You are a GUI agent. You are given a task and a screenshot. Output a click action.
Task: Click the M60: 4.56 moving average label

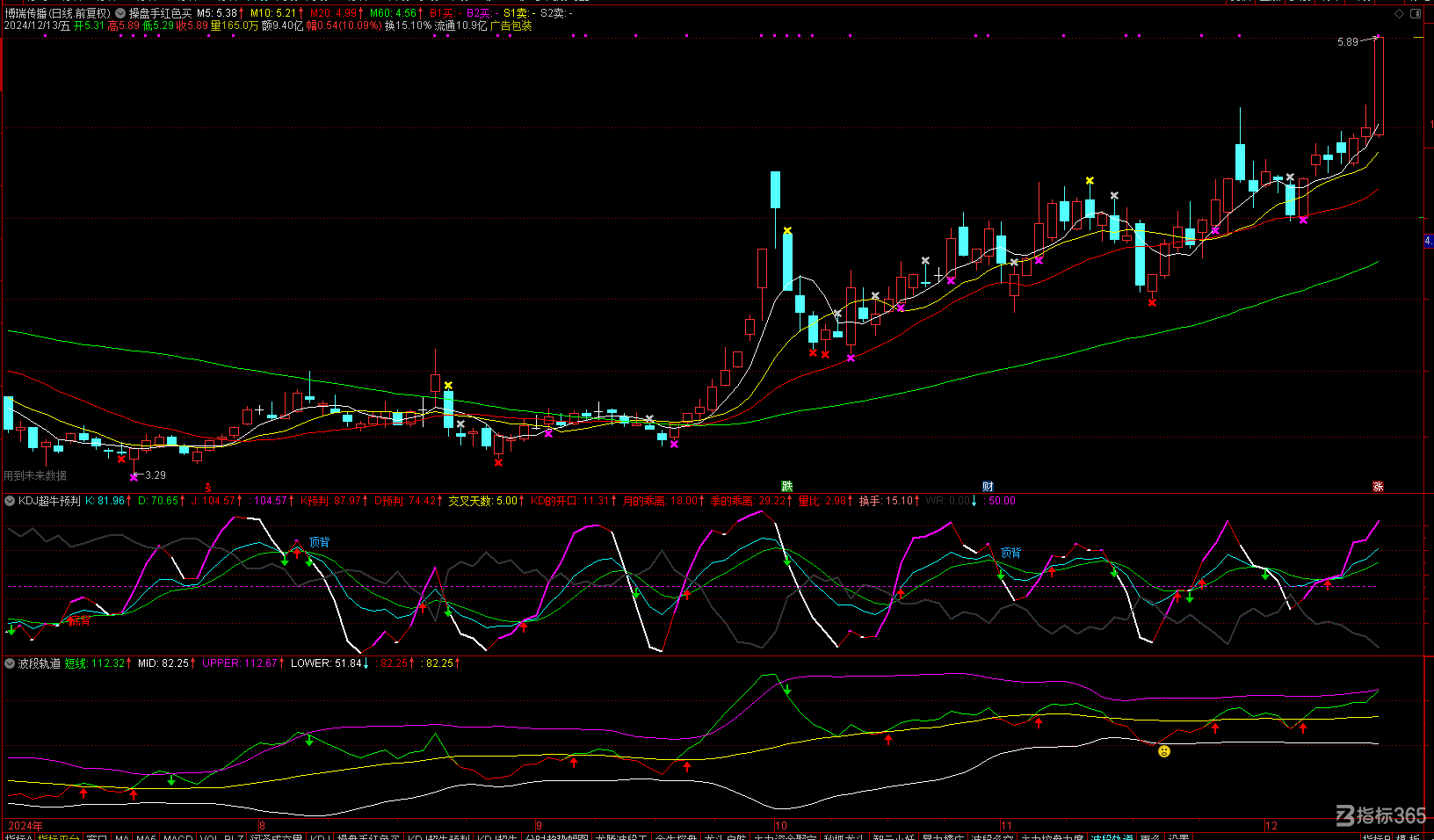tap(395, 13)
